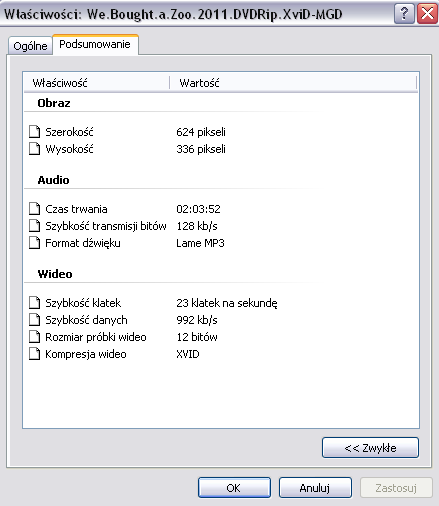Viewport: 439px width, 506px height.
Task: Switch to the Ogólne tab
Action: [30, 46]
